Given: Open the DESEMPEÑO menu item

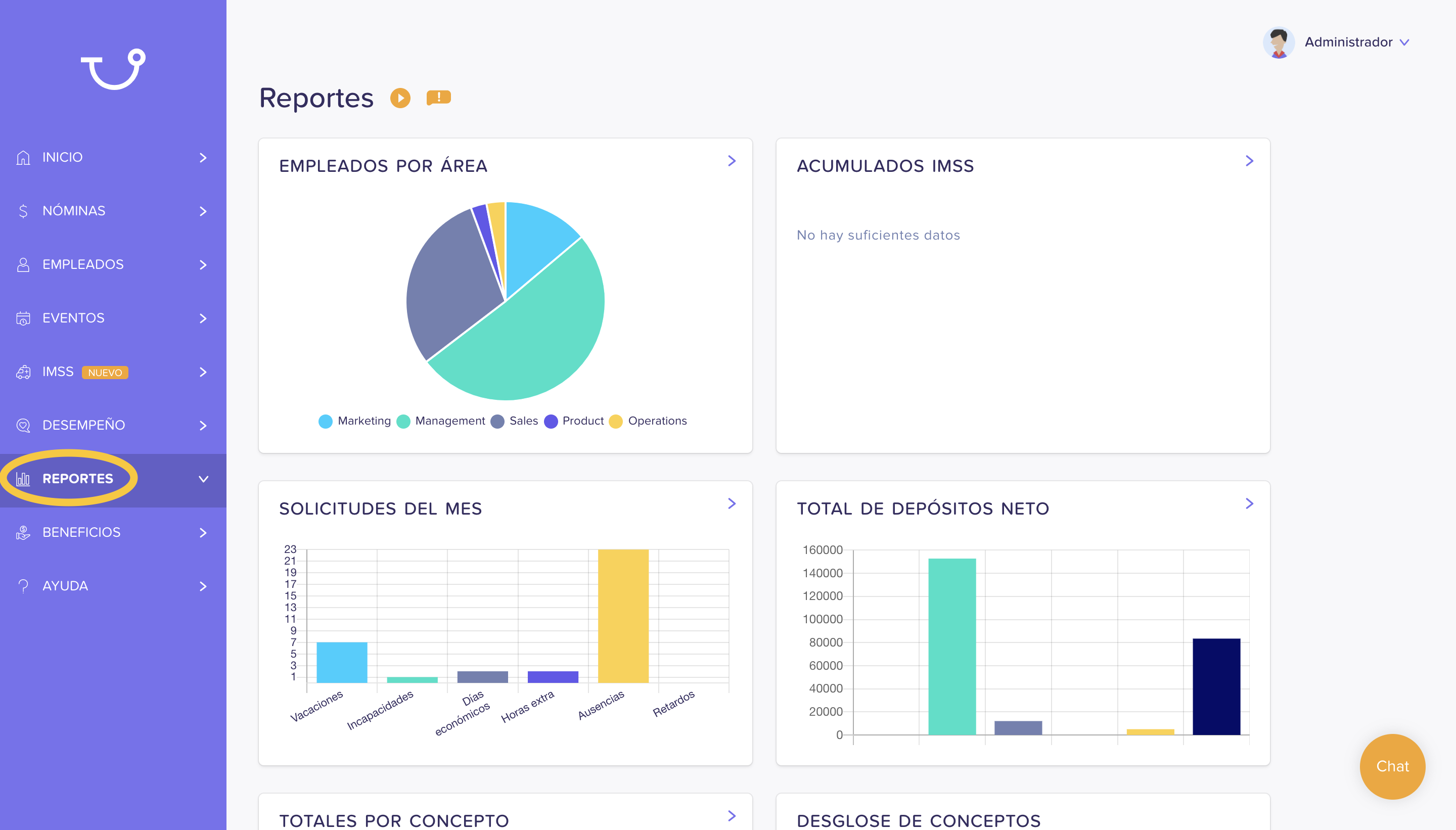Looking at the screenshot, I should pos(113,425).
